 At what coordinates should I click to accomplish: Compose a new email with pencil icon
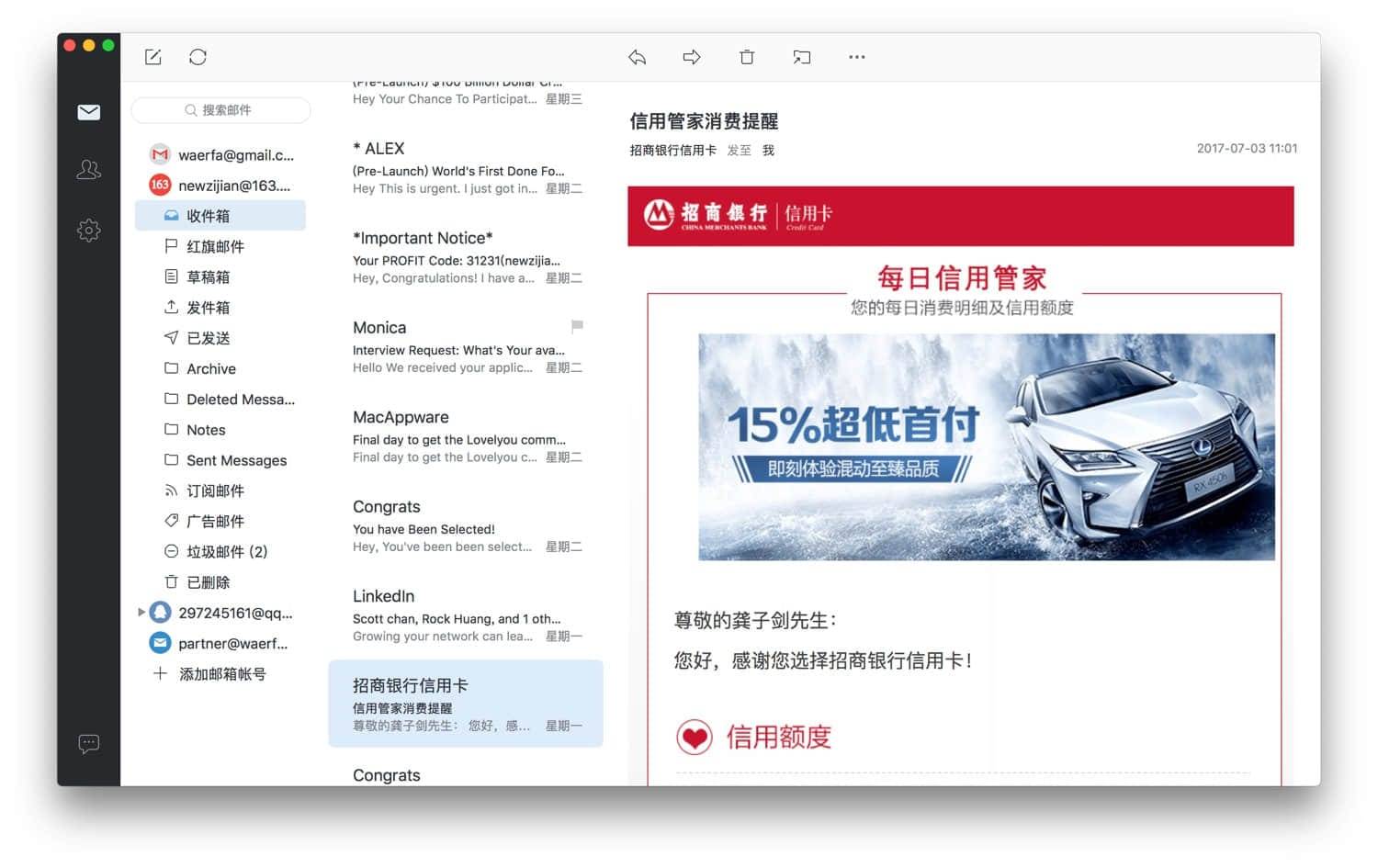tap(153, 57)
